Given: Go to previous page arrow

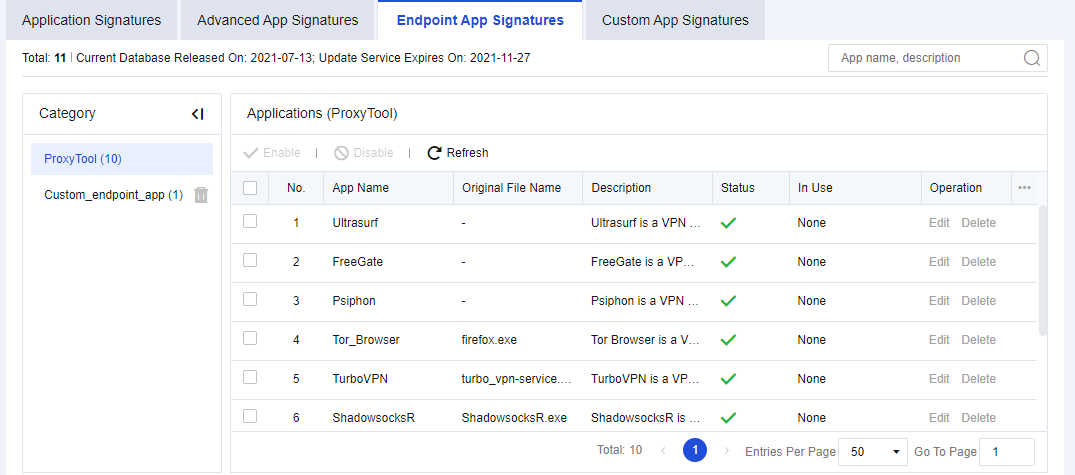Looking at the screenshot, I should 663,451.
